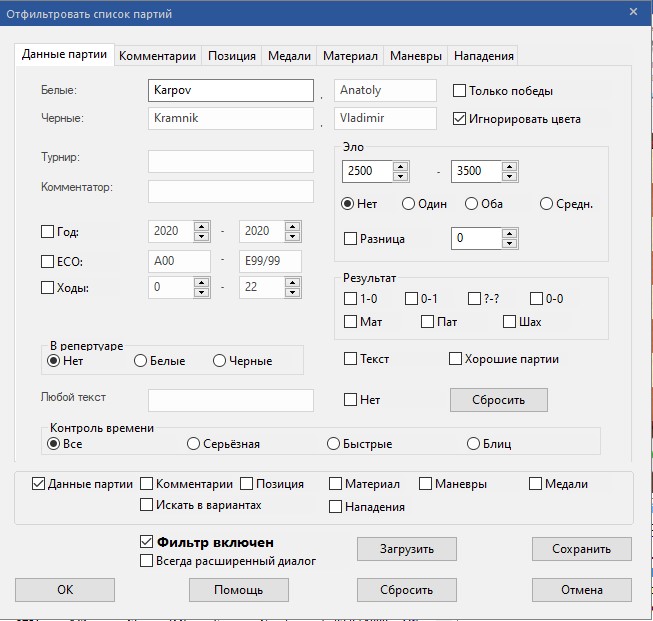Check the Пат result box
The width and height of the screenshot is (653, 621).
[x=427, y=322]
